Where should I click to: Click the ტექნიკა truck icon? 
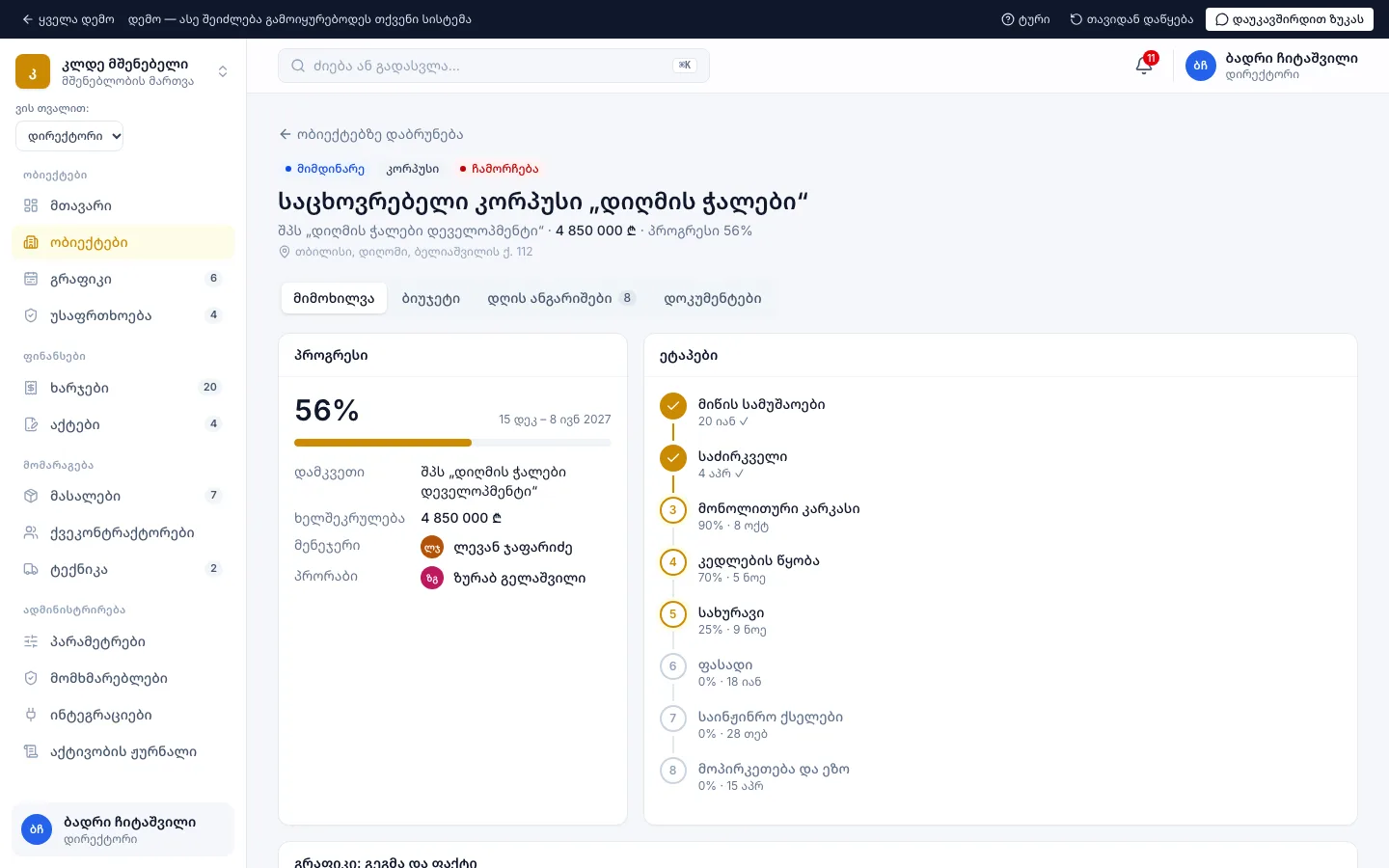(31, 569)
